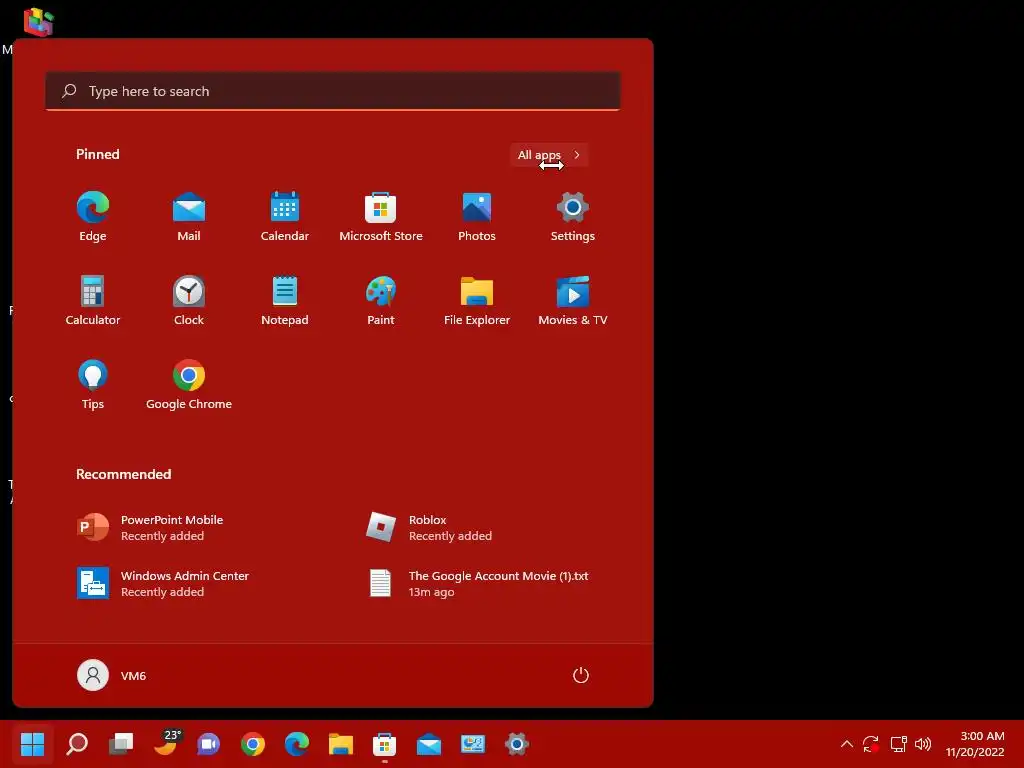Open volume control in system tray
The width and height of the screenshot is (1024, 768).
click(923, 744)
